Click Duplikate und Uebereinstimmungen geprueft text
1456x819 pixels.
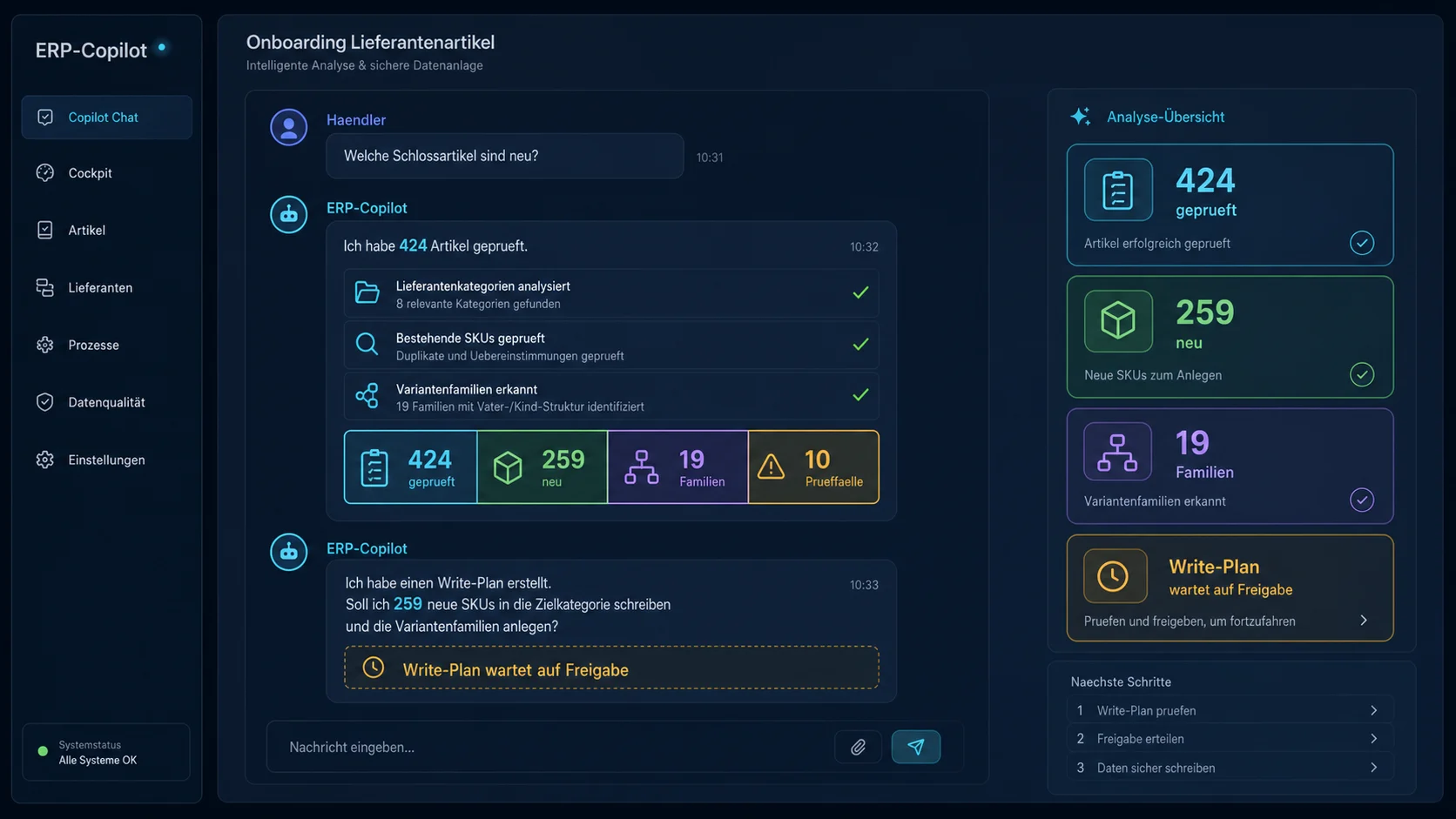[x=509, y=356]
